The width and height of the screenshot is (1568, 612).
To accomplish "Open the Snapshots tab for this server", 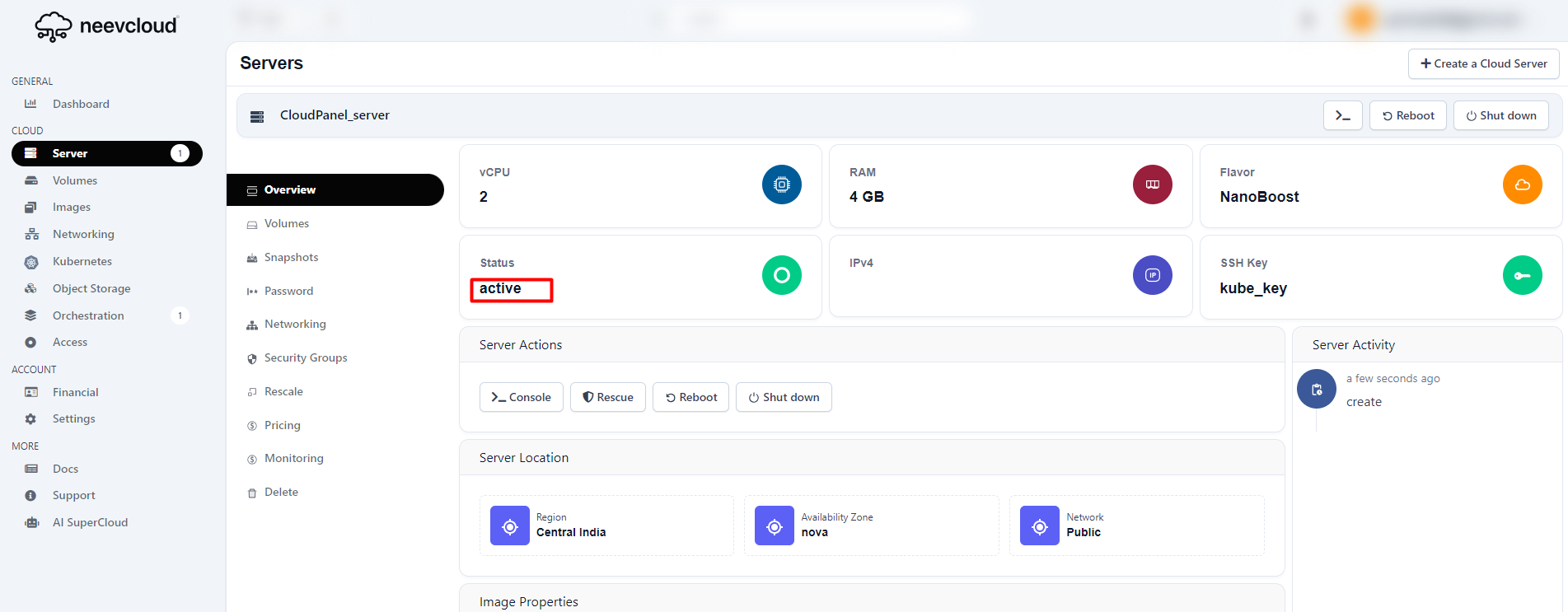I will (291, 257).
